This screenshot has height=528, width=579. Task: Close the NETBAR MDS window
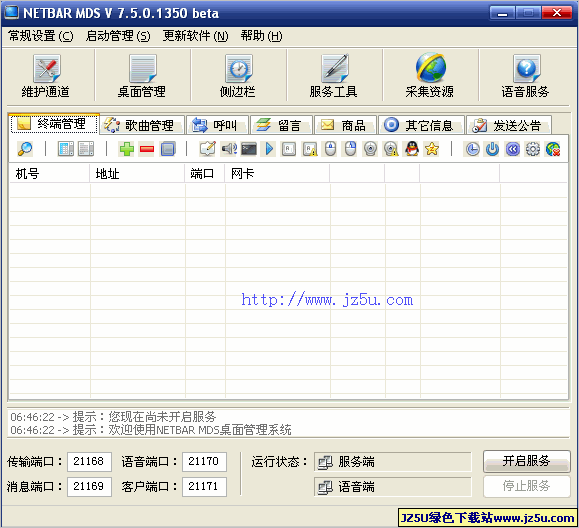click(557, 13)
